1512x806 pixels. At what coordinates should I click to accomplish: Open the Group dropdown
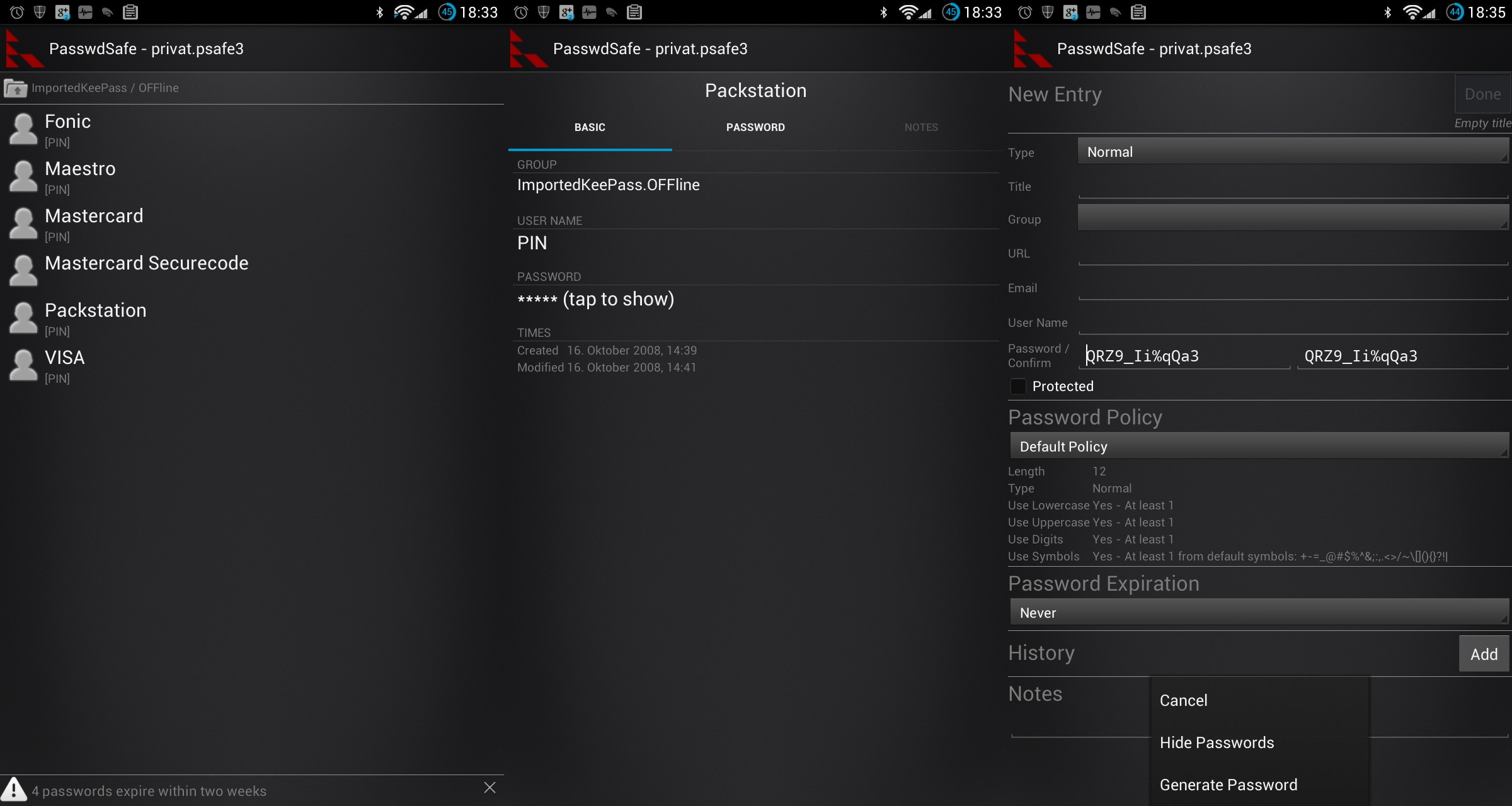(x=1293, y=217)
